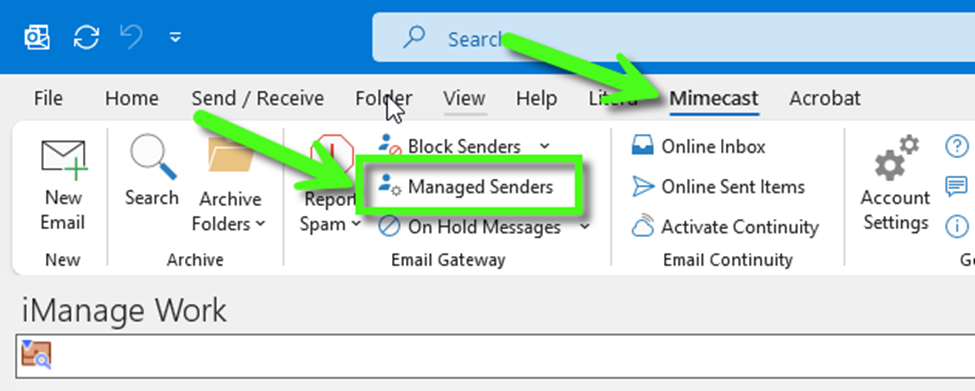Expand the Block Senders dropdown arrow
The height and width of the screenshot is (391, 975).
point(545,146)
